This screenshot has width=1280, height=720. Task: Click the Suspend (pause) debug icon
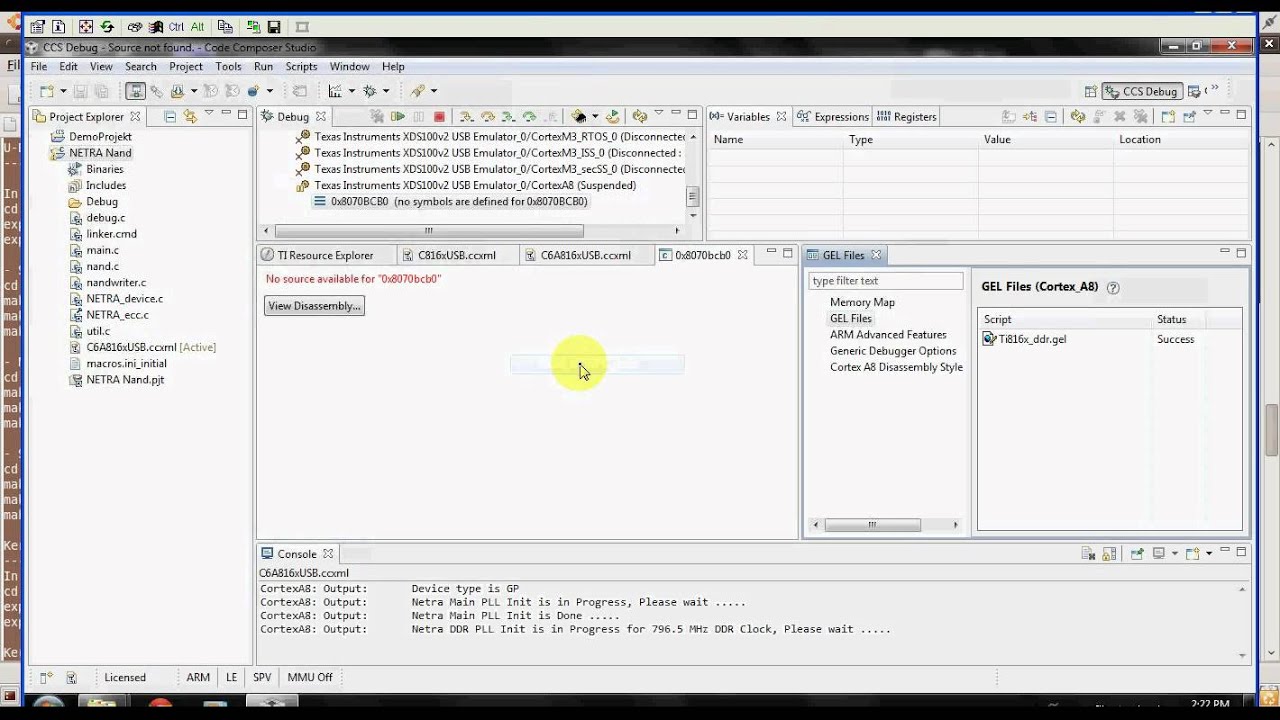tap(418, 117)
